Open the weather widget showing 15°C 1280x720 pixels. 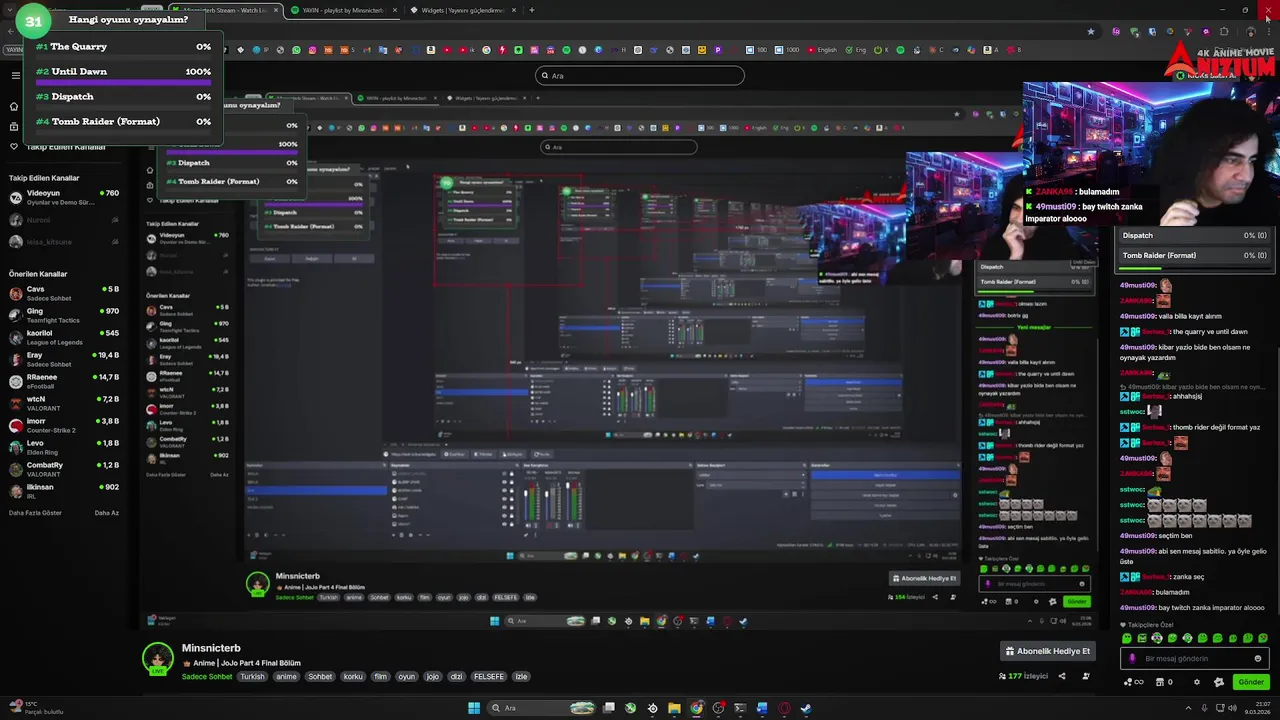click(36, 708)
